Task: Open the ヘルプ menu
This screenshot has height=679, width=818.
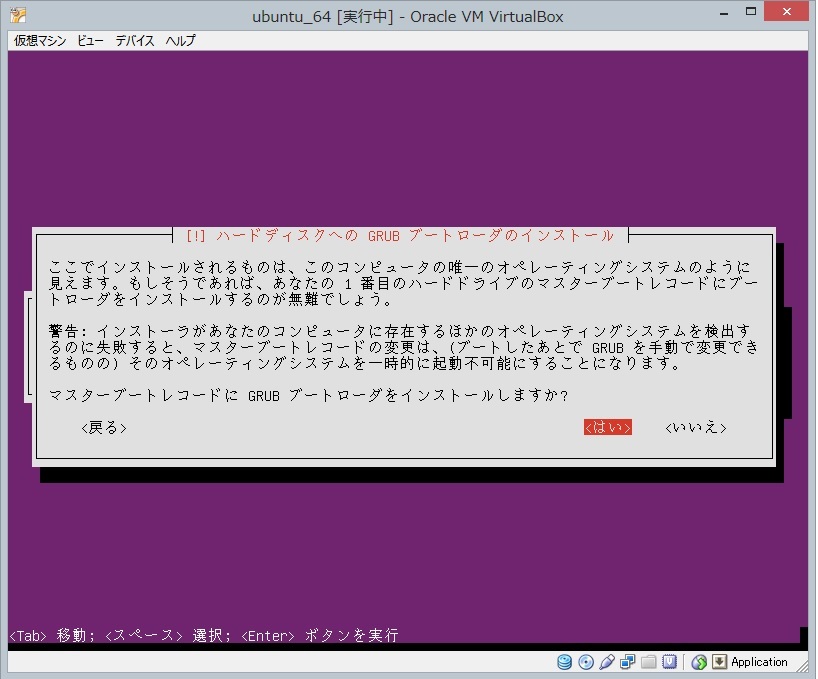Action: (181, 41)
